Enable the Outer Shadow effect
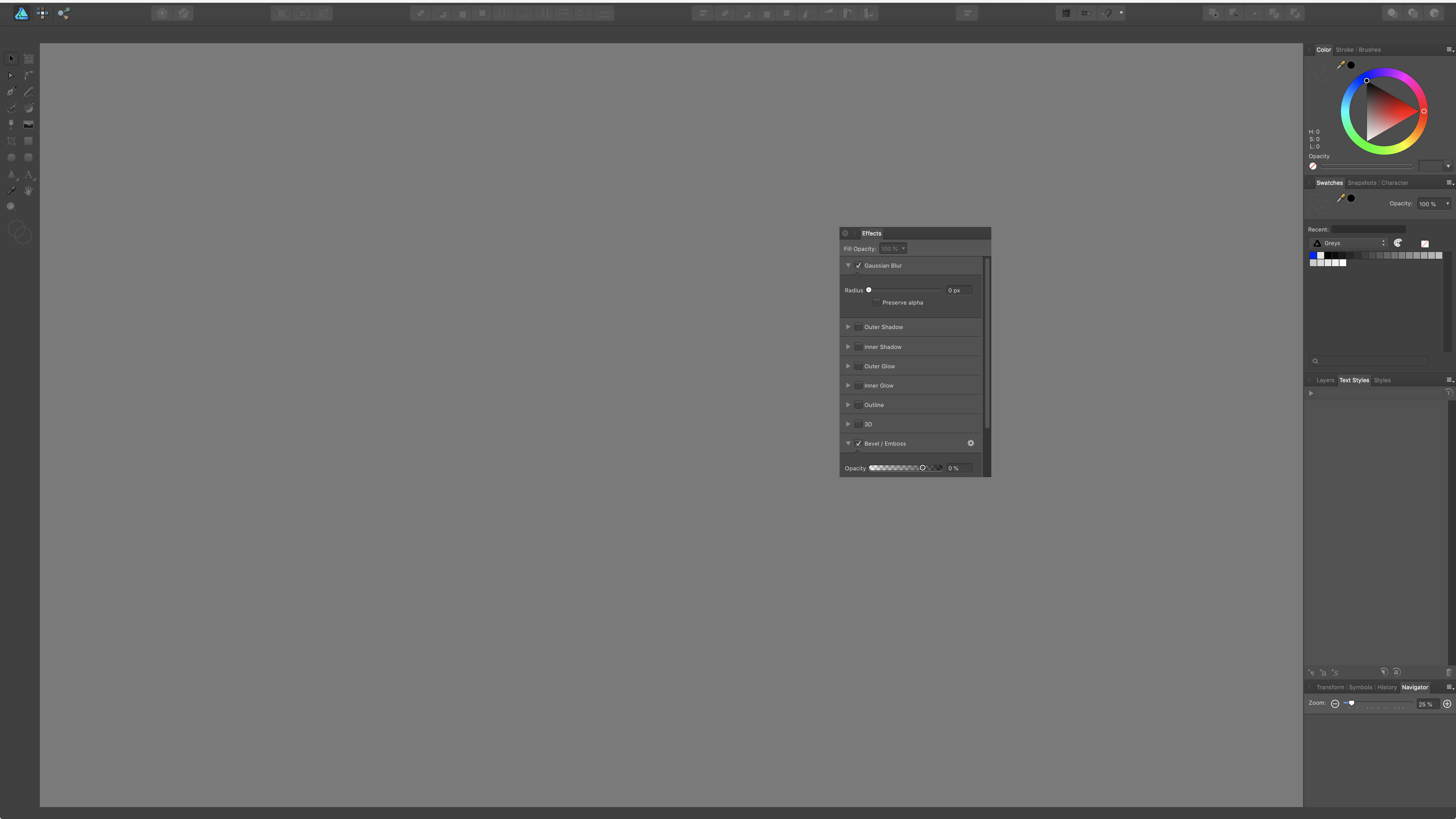Screen dimensions: 1456x819 [859, 327]
